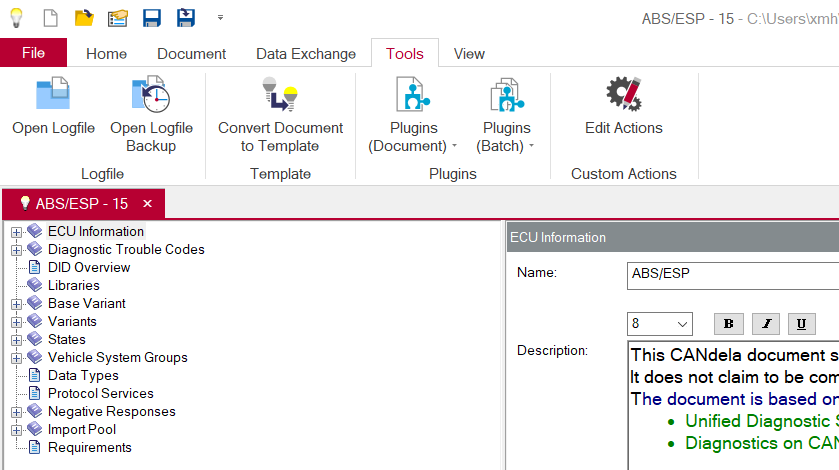
Task: Click the Data Types document icon
Action: pos(34,375)
